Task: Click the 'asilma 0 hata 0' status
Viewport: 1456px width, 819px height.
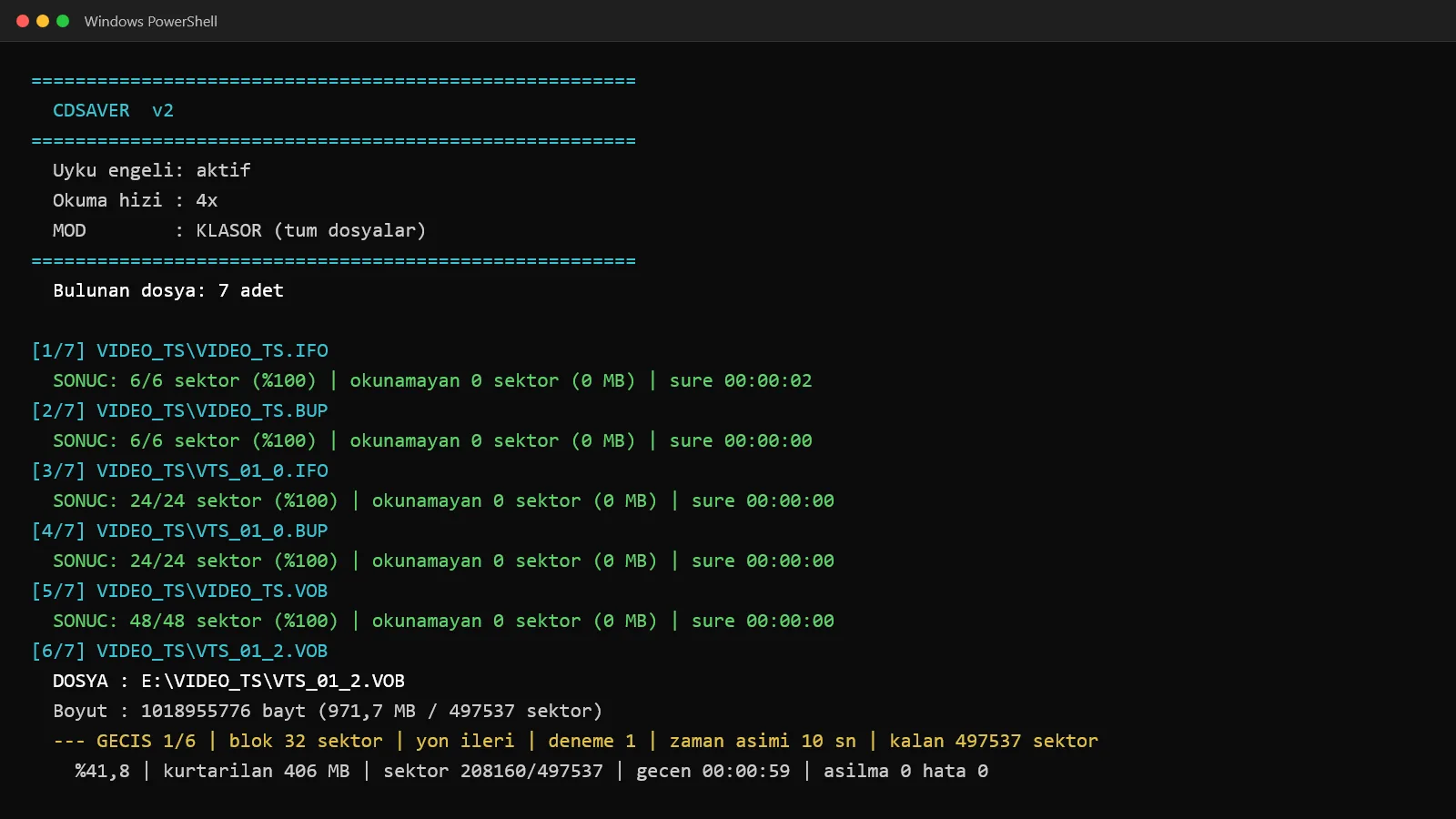Action: tap(905, 771)
